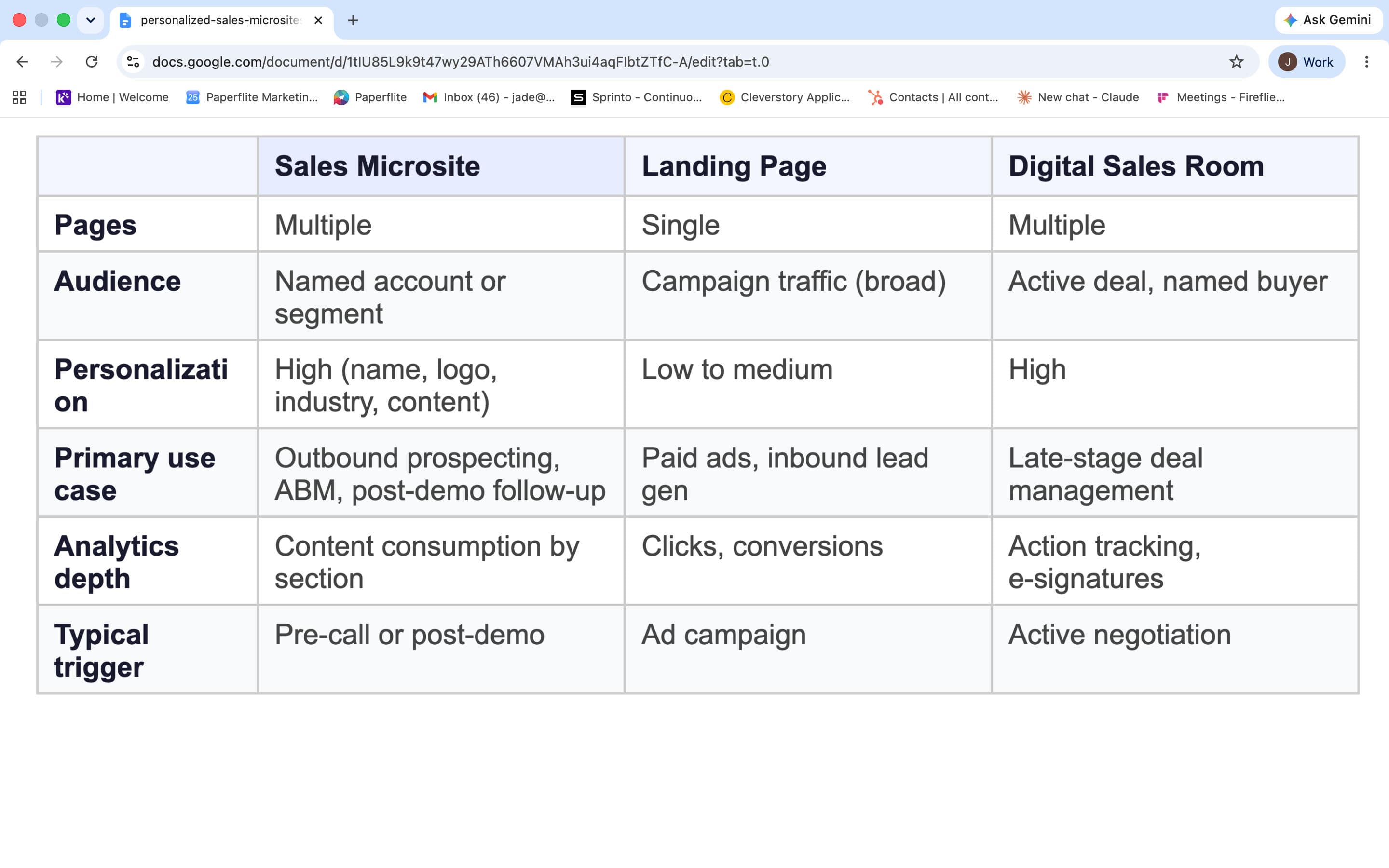Click the Ask Gemini button

coord(1328,20)
